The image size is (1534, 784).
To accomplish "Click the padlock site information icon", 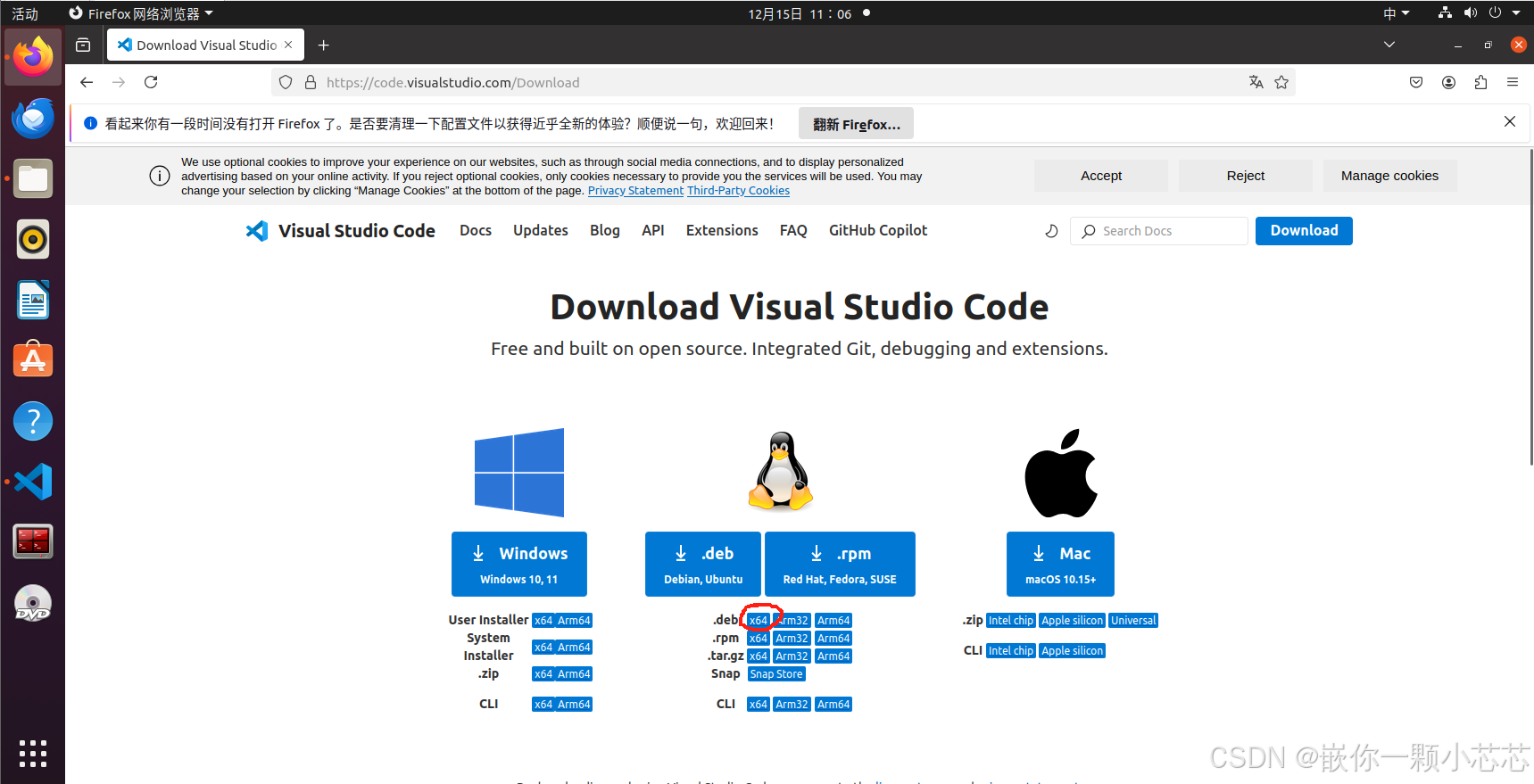I will tap(311, 82).
